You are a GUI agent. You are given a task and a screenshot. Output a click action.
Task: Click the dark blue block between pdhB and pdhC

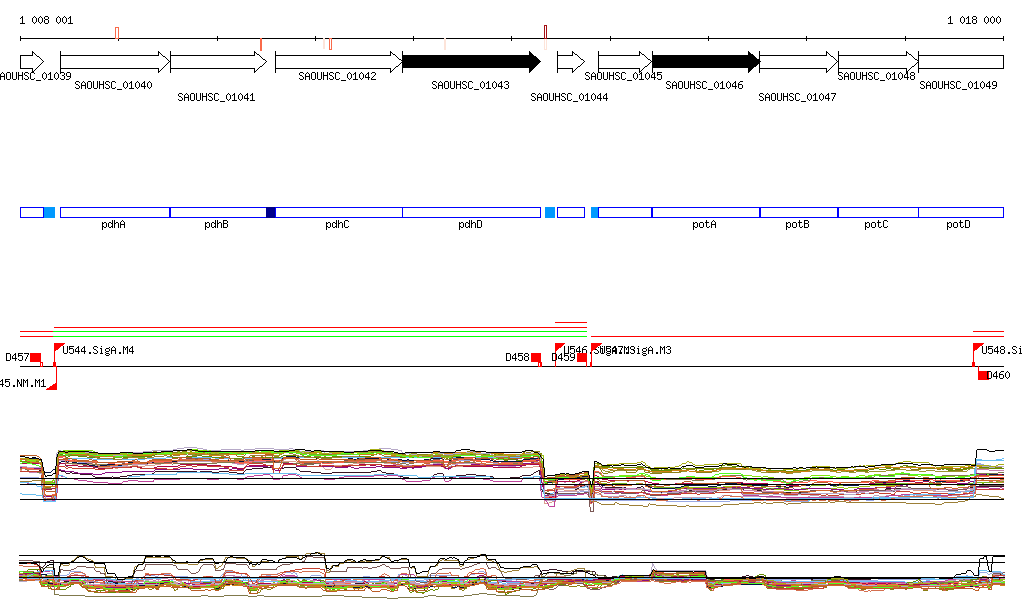pos(271,212)
